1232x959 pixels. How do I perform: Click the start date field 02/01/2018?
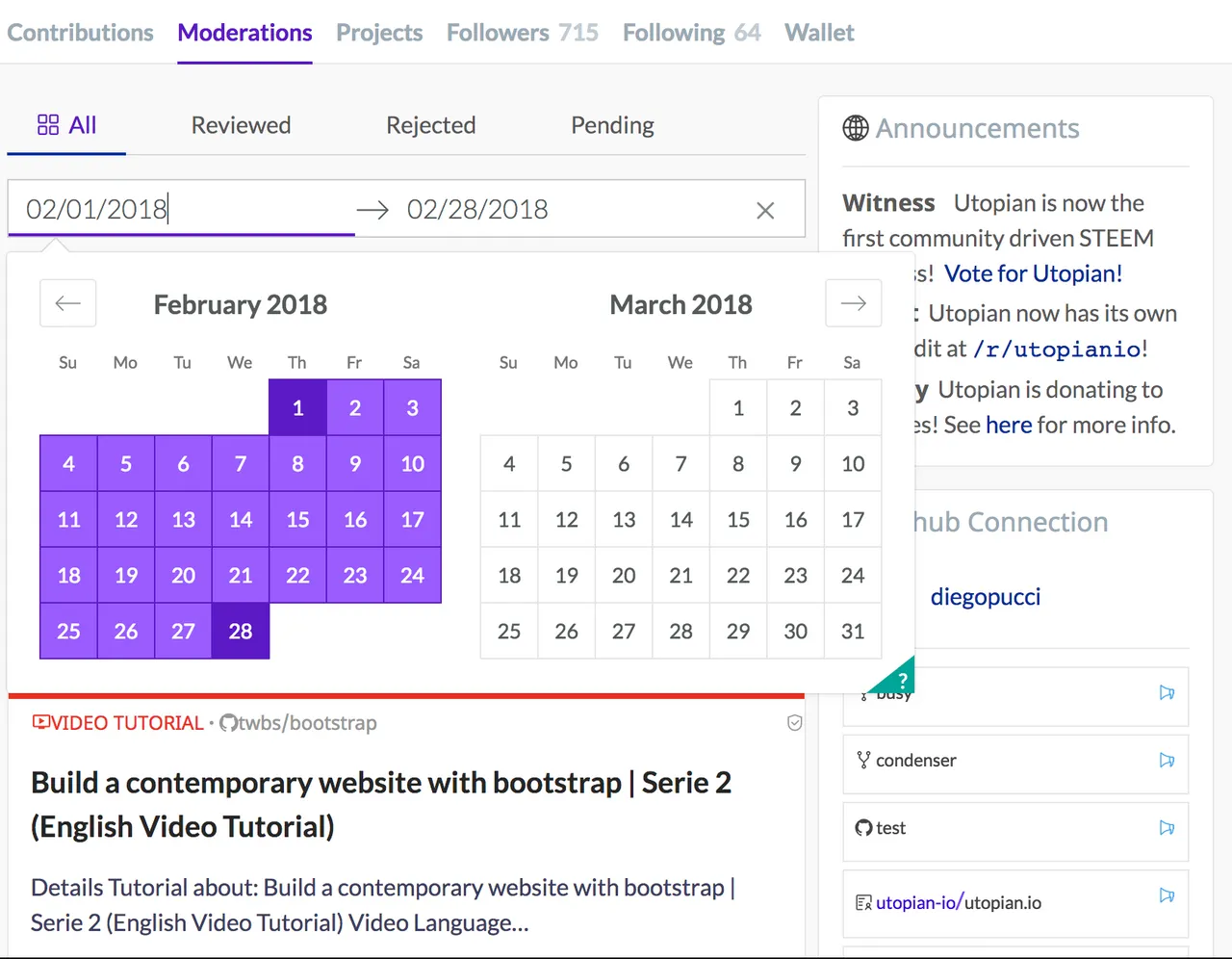tap(181, 209)
